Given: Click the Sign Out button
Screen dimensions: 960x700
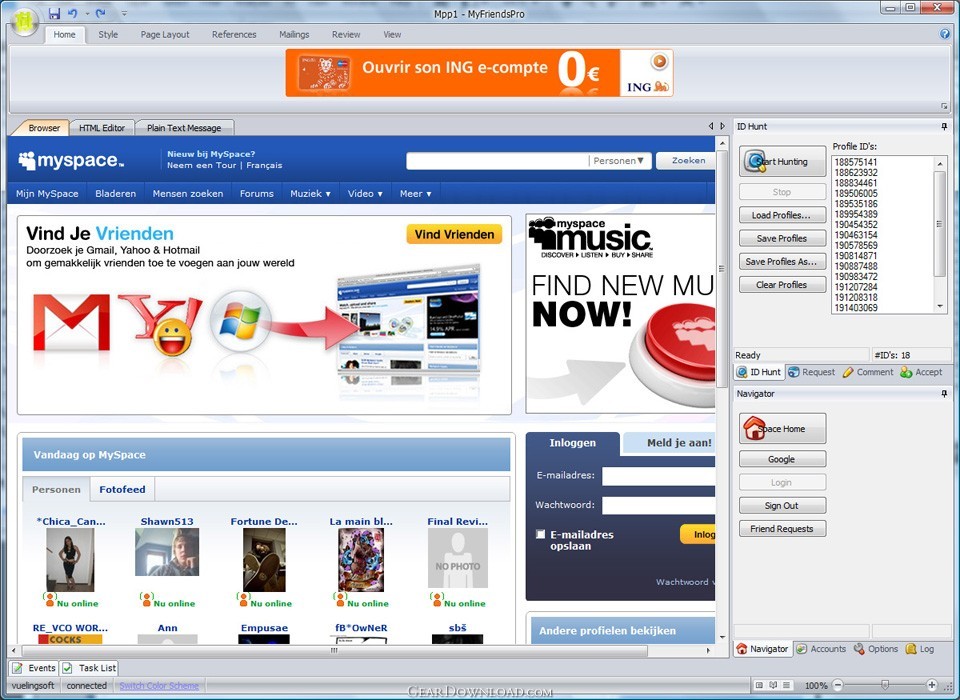Looking at the screenshot, I should [x=782, y=505].
